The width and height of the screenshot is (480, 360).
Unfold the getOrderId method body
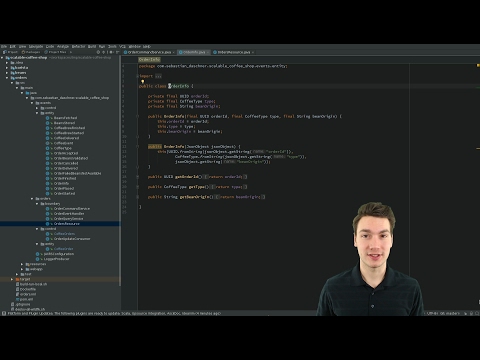[137, 177]
